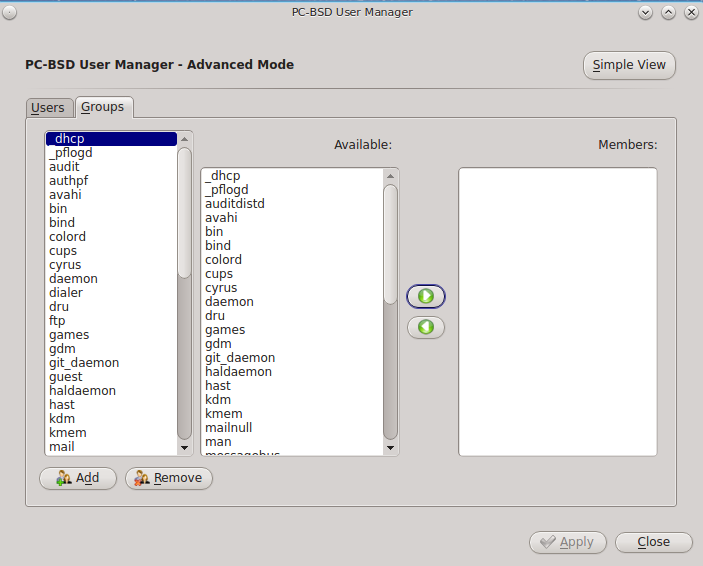703x566 pixels.
Task: Click groups list scroll-up arrow
Action: point(184,139)
